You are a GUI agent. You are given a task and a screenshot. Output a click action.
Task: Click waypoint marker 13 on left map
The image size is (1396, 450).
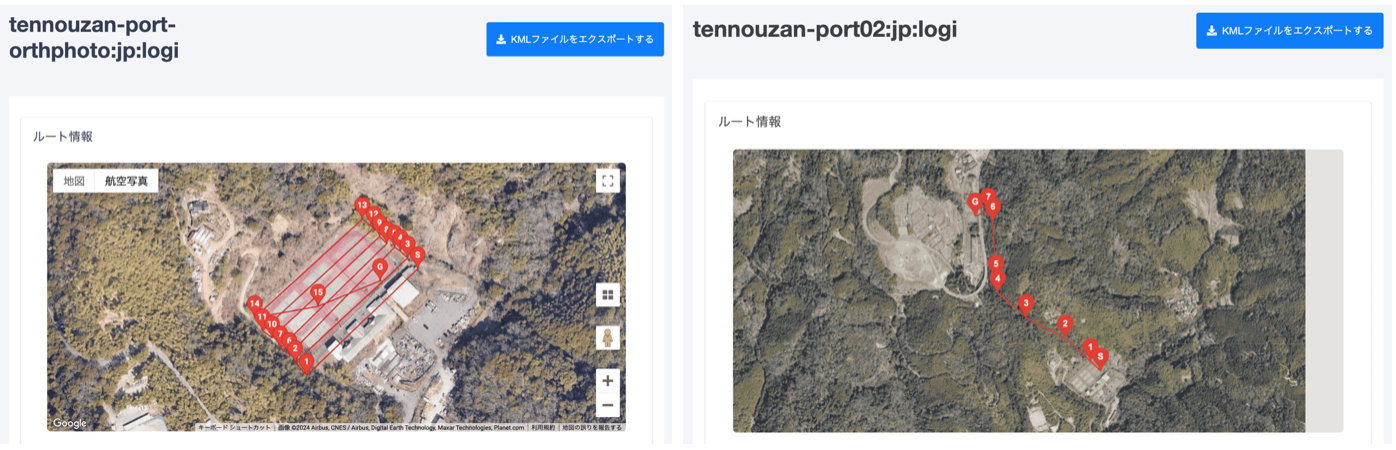(362, 206)
